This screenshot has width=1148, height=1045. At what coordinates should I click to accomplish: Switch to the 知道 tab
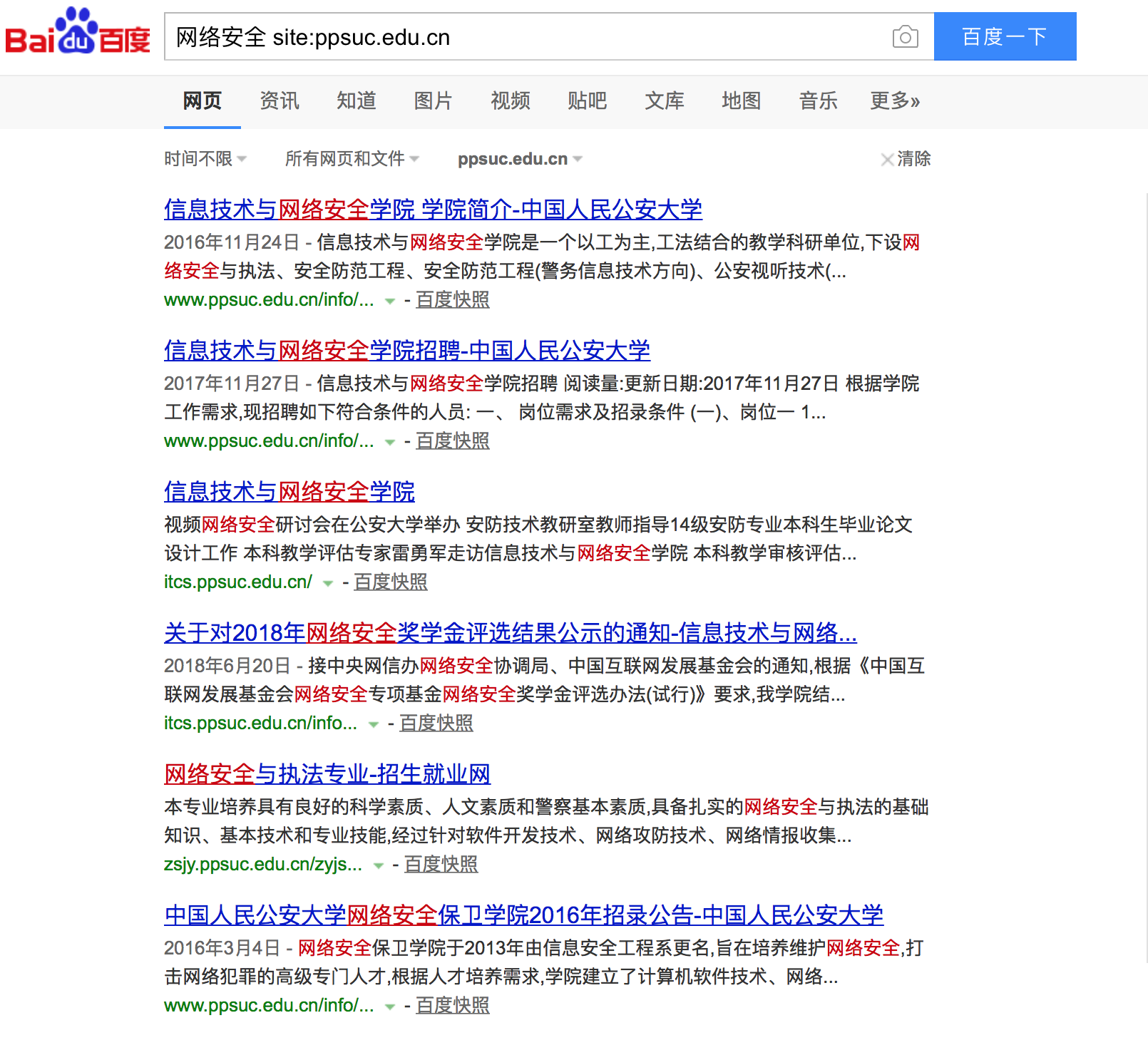coord(357,101)
